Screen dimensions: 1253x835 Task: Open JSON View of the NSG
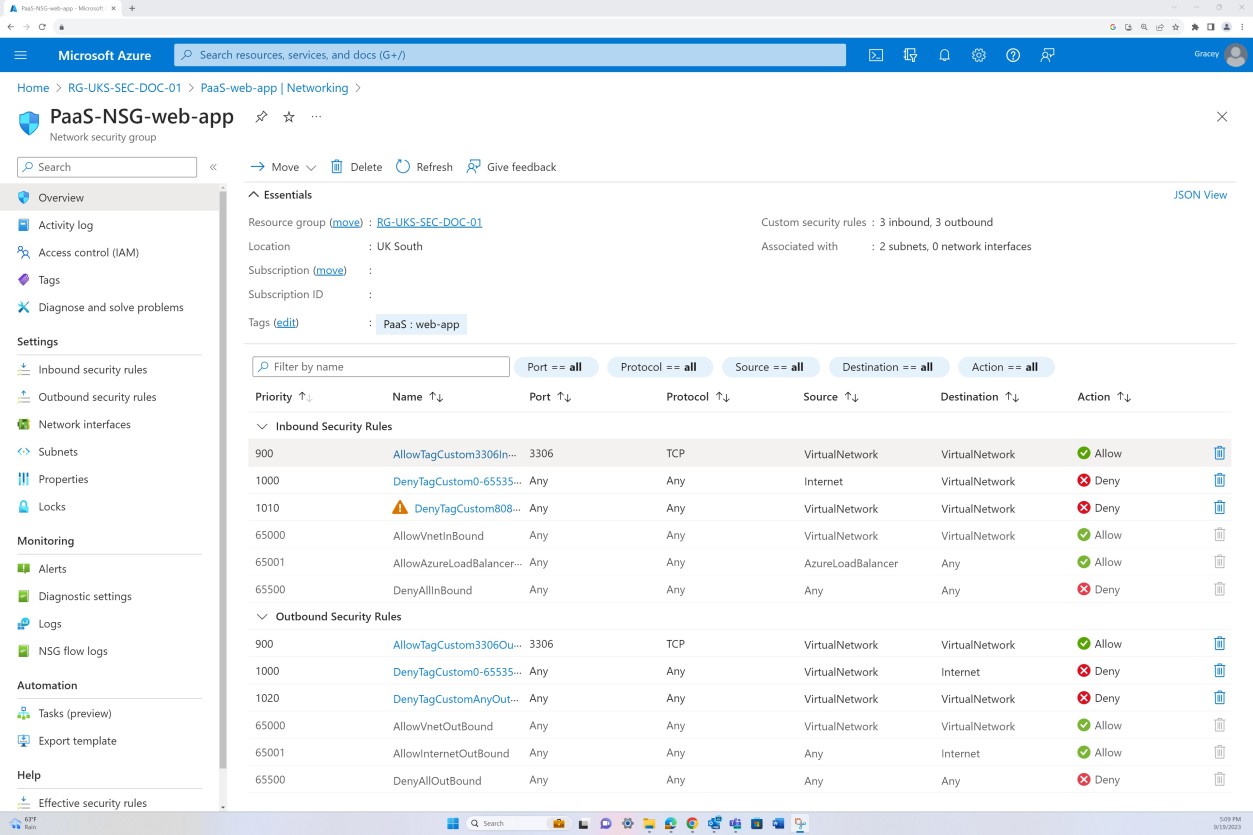coord(1200,194)
